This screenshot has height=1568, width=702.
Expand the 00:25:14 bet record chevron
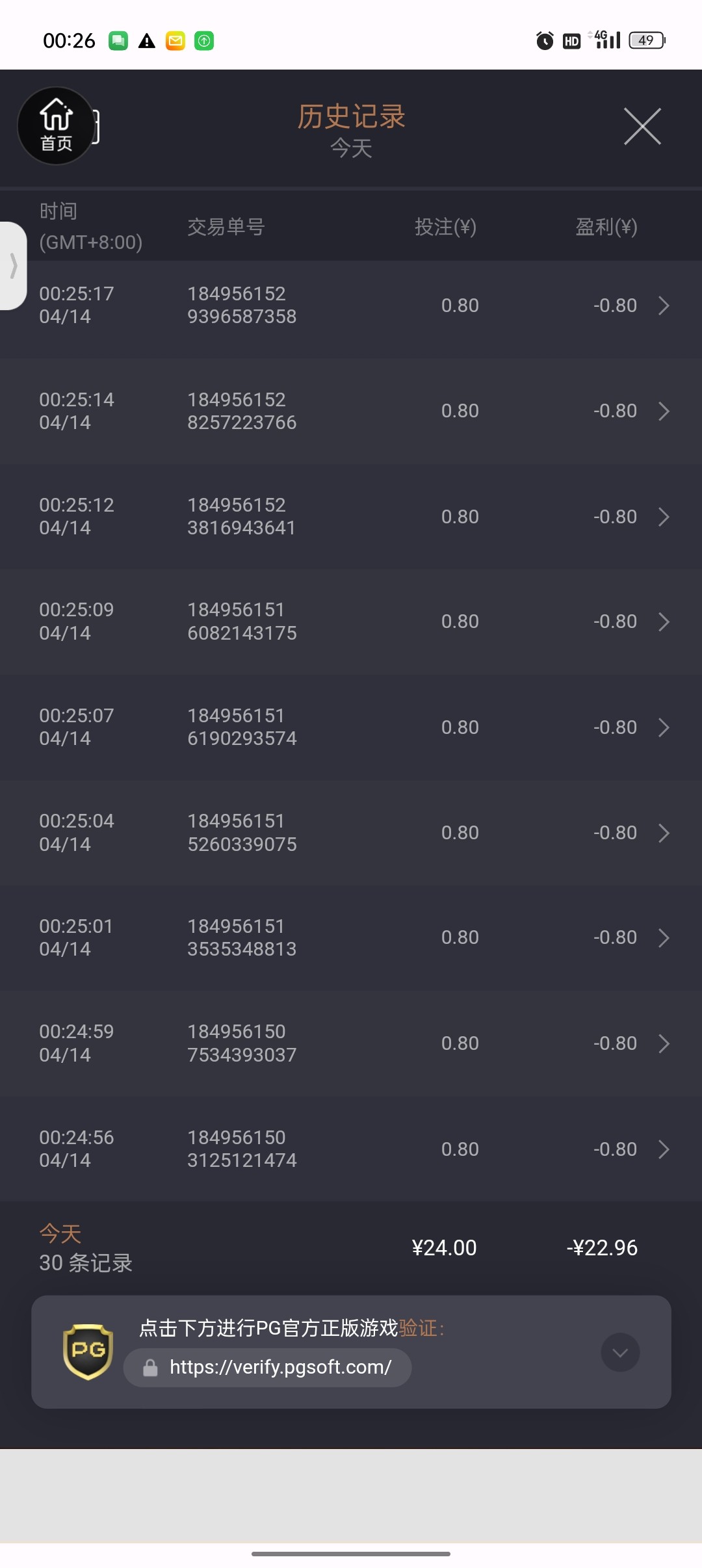664,411
